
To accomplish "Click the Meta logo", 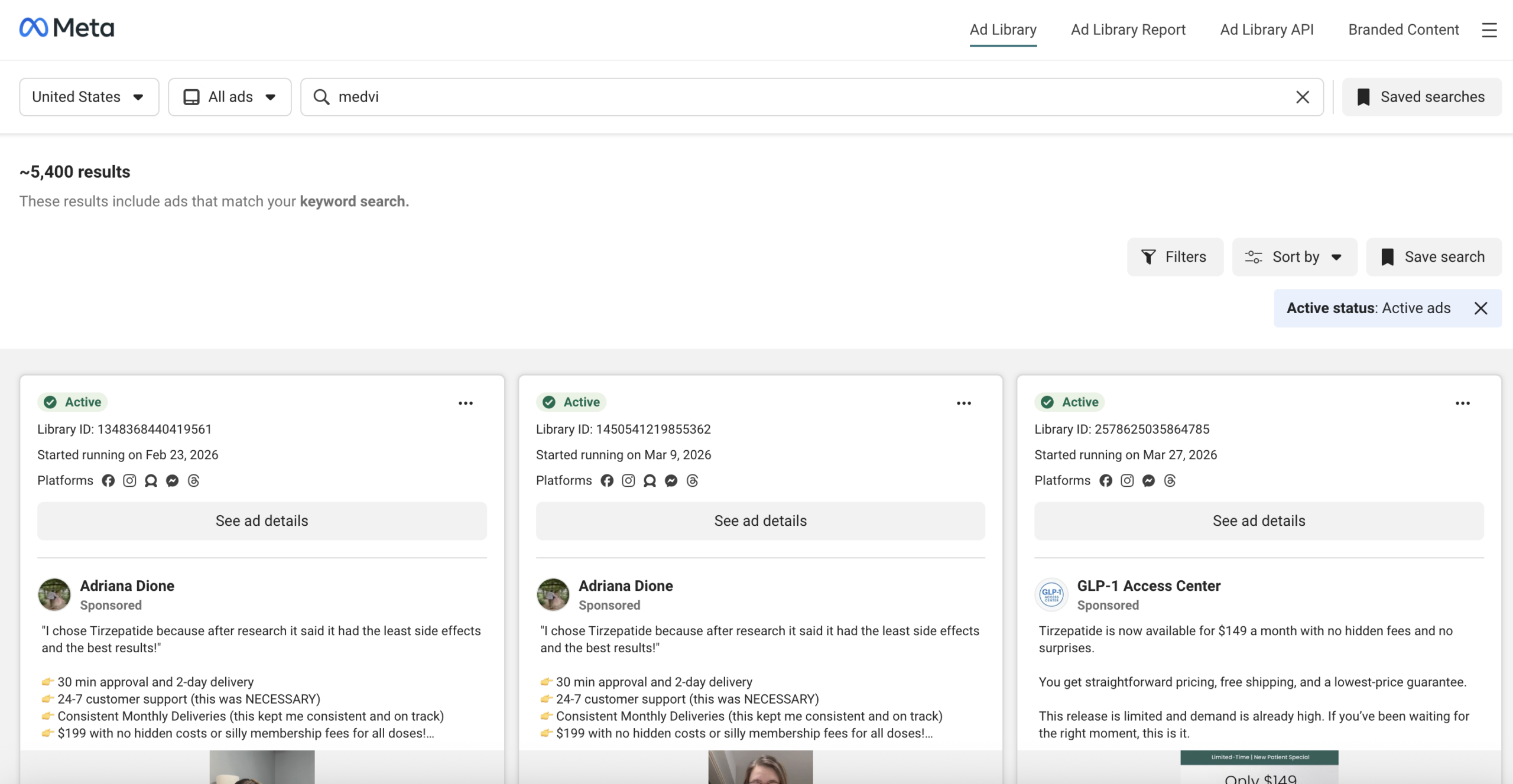I will tap(67, 28).
